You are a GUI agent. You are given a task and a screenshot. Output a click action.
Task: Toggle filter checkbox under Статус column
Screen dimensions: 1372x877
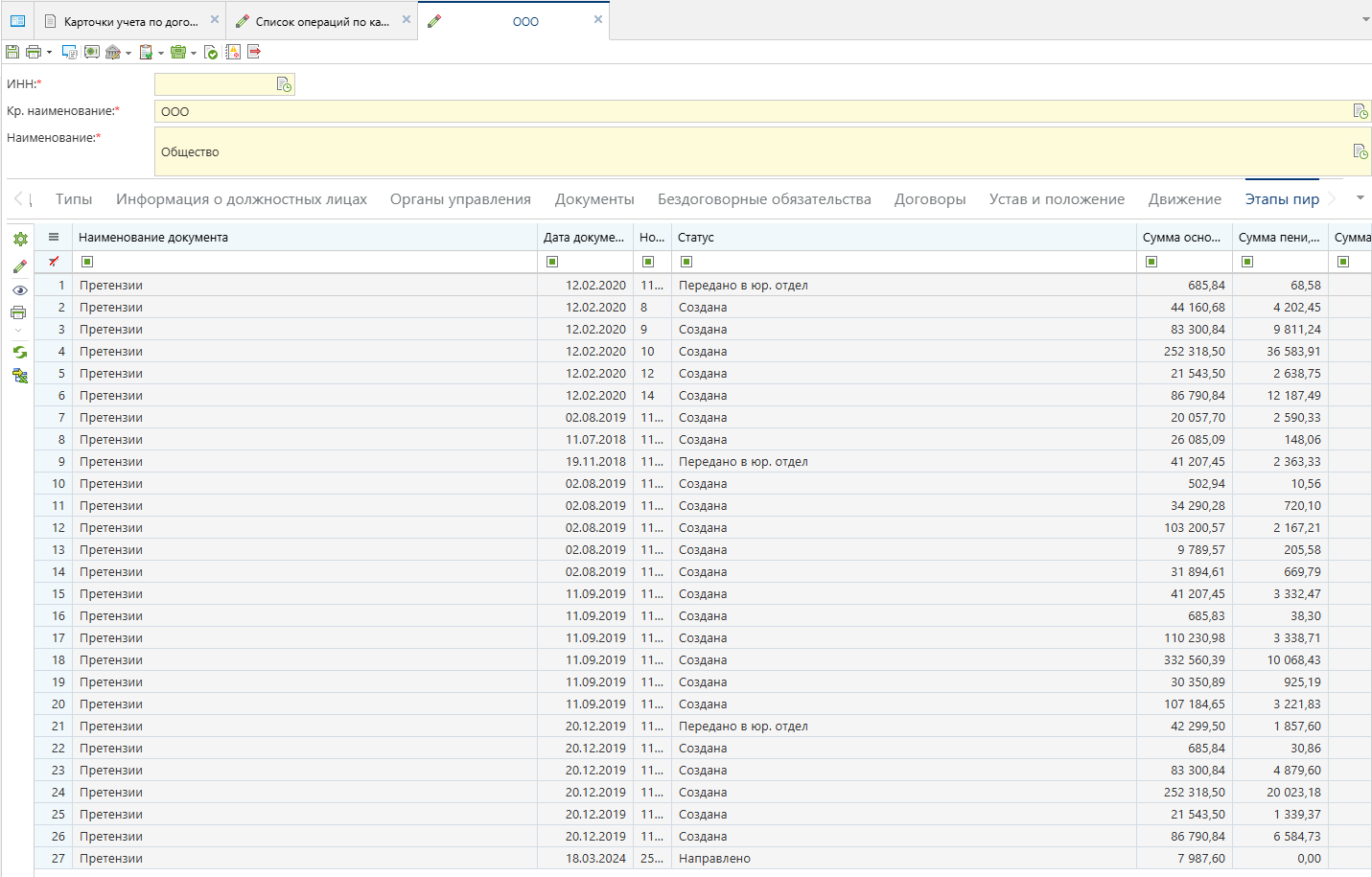(686, 262)
